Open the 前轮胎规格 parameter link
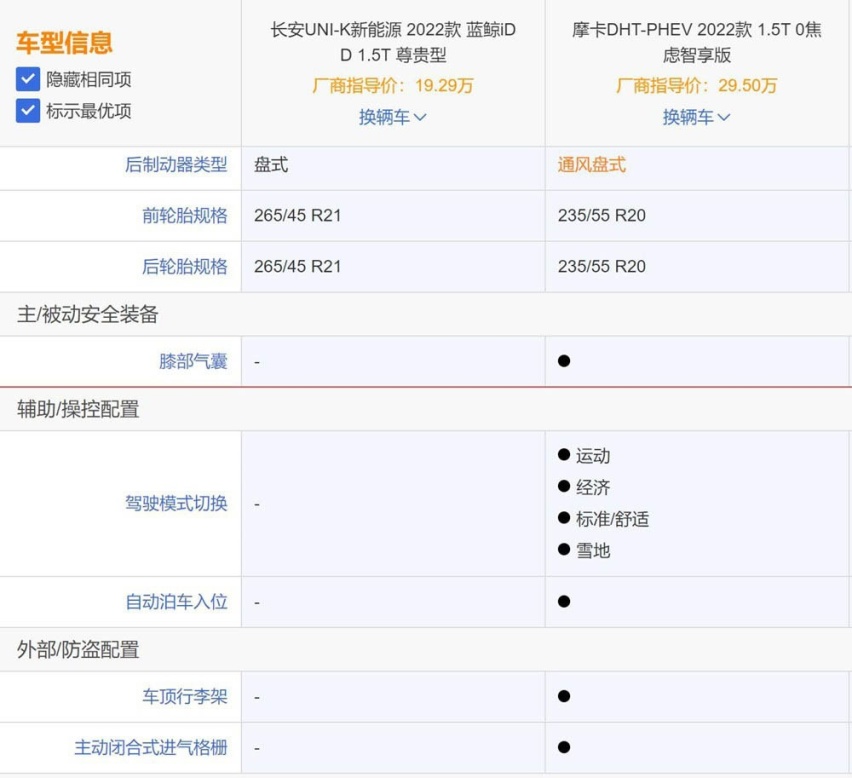The width and height of the screenshot is (852, 778). 185,215
